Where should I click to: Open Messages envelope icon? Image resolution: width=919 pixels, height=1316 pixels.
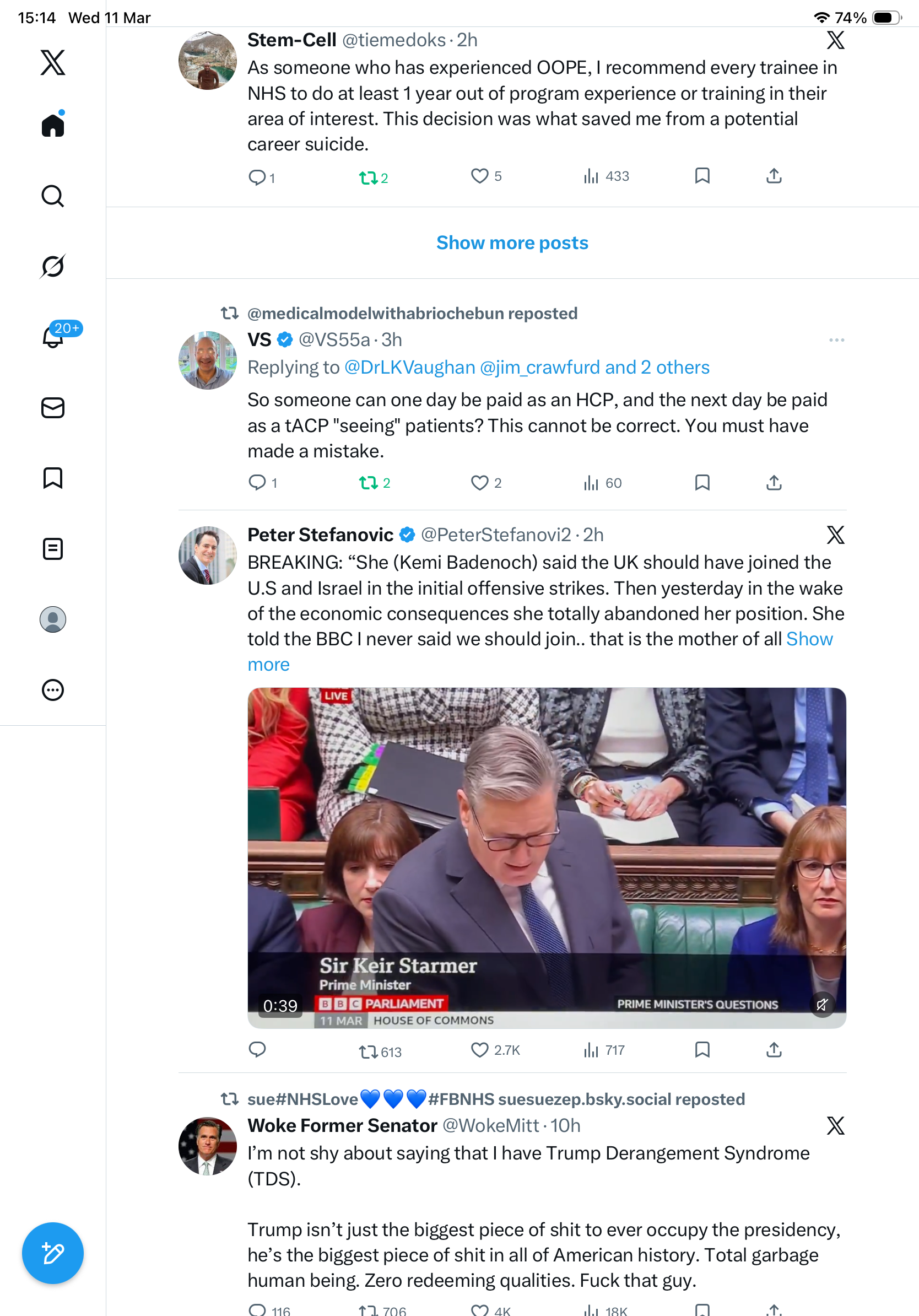(53, 408)
